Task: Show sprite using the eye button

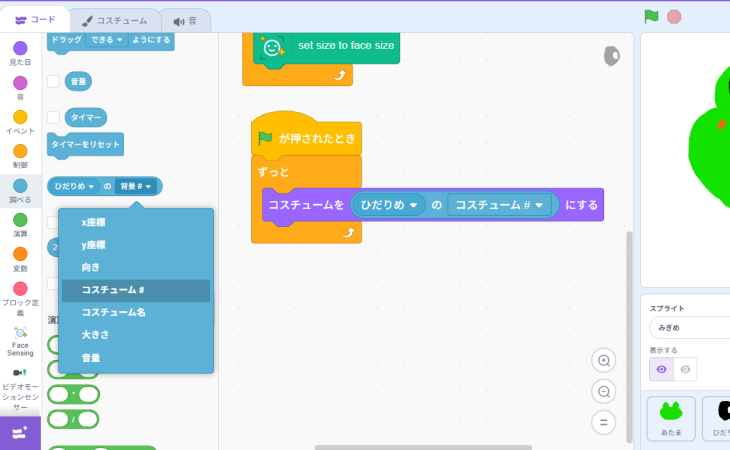Action: pyautogui.click(x=661, y=369)
